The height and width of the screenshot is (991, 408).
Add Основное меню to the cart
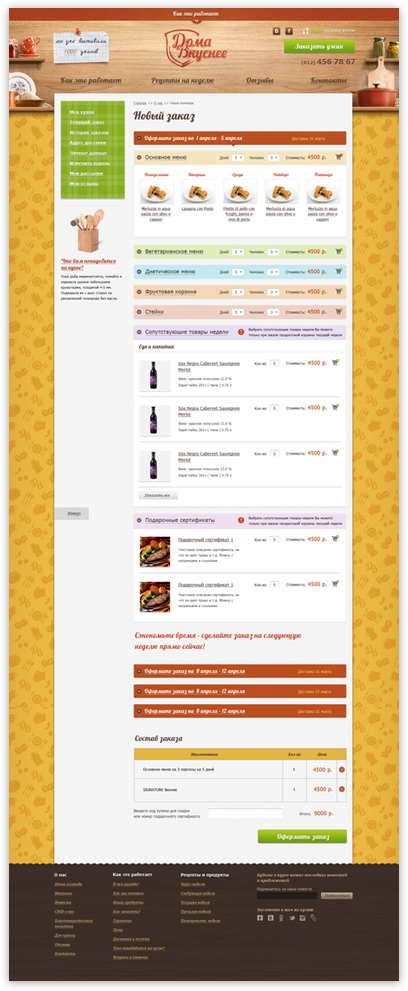click(339, 157)
